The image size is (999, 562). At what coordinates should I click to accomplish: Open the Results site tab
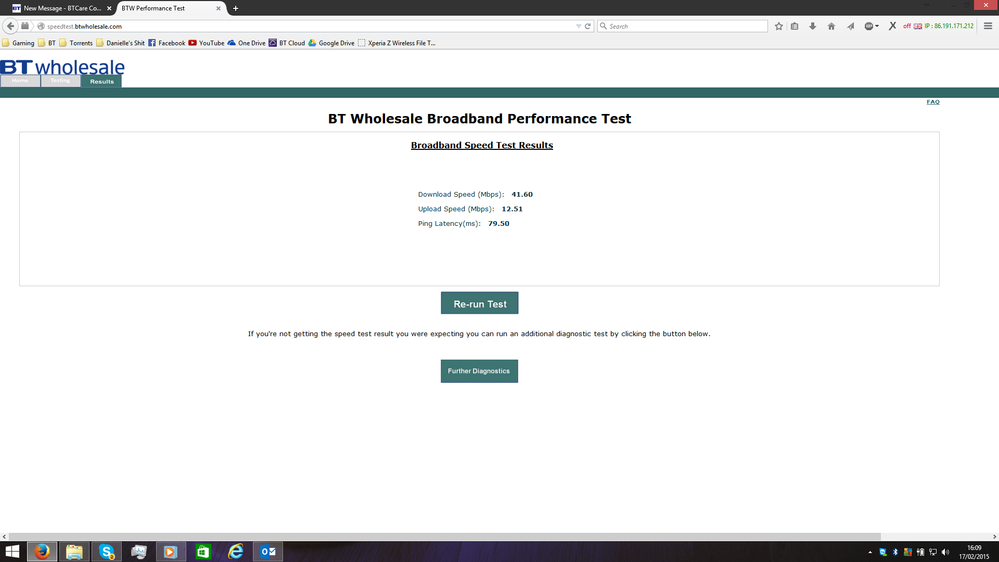pyautogui.click(x=102, y=81)
